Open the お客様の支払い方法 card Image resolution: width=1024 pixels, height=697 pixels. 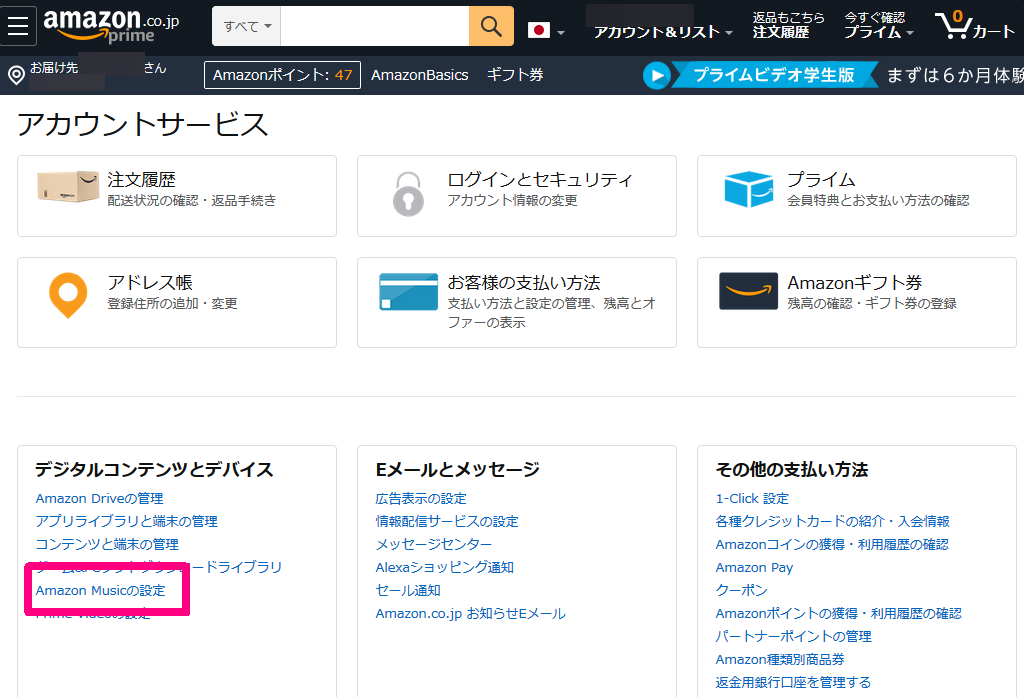tap(517, 302)
